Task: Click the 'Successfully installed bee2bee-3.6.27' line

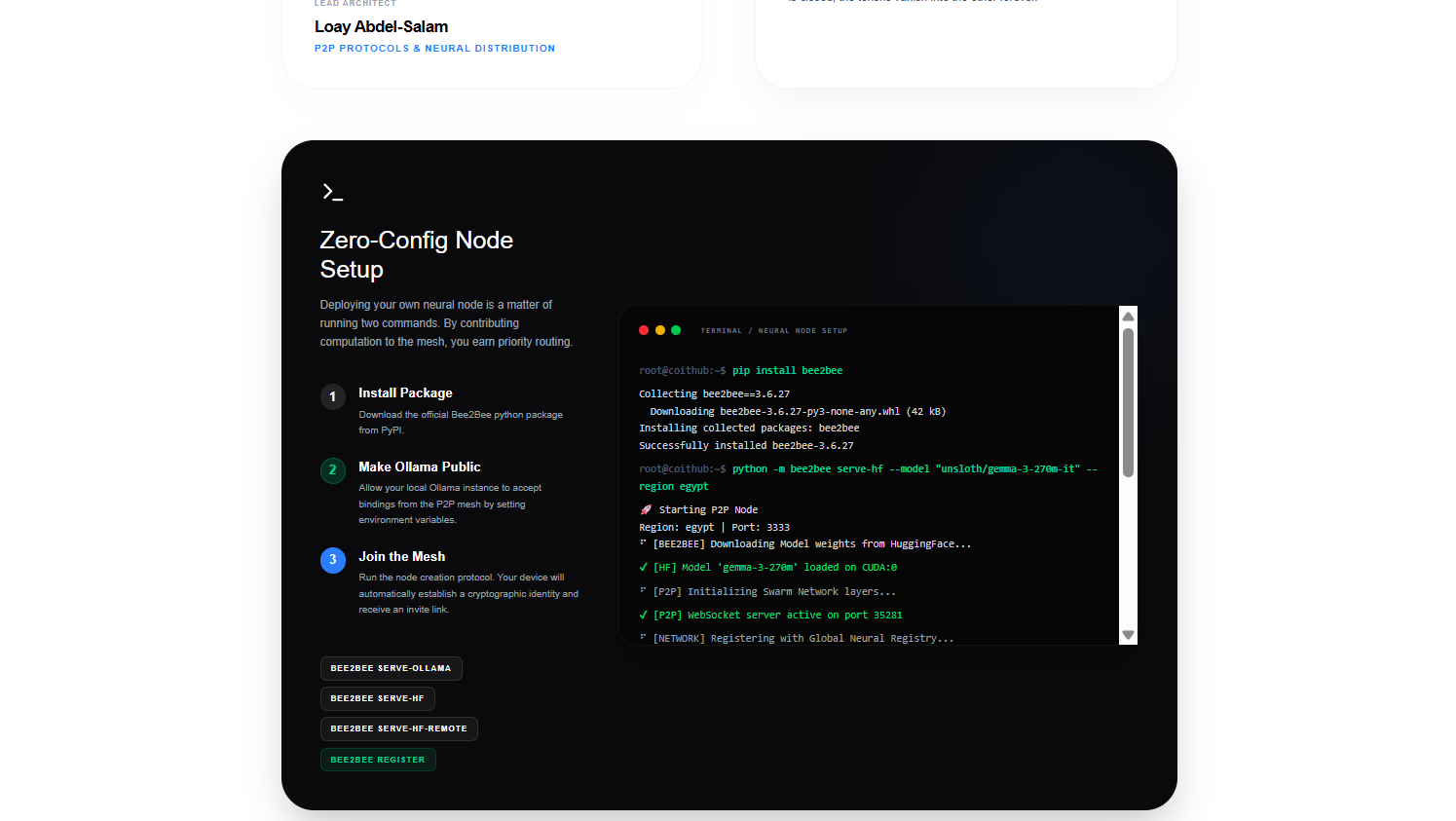Action: click(746, 446)
